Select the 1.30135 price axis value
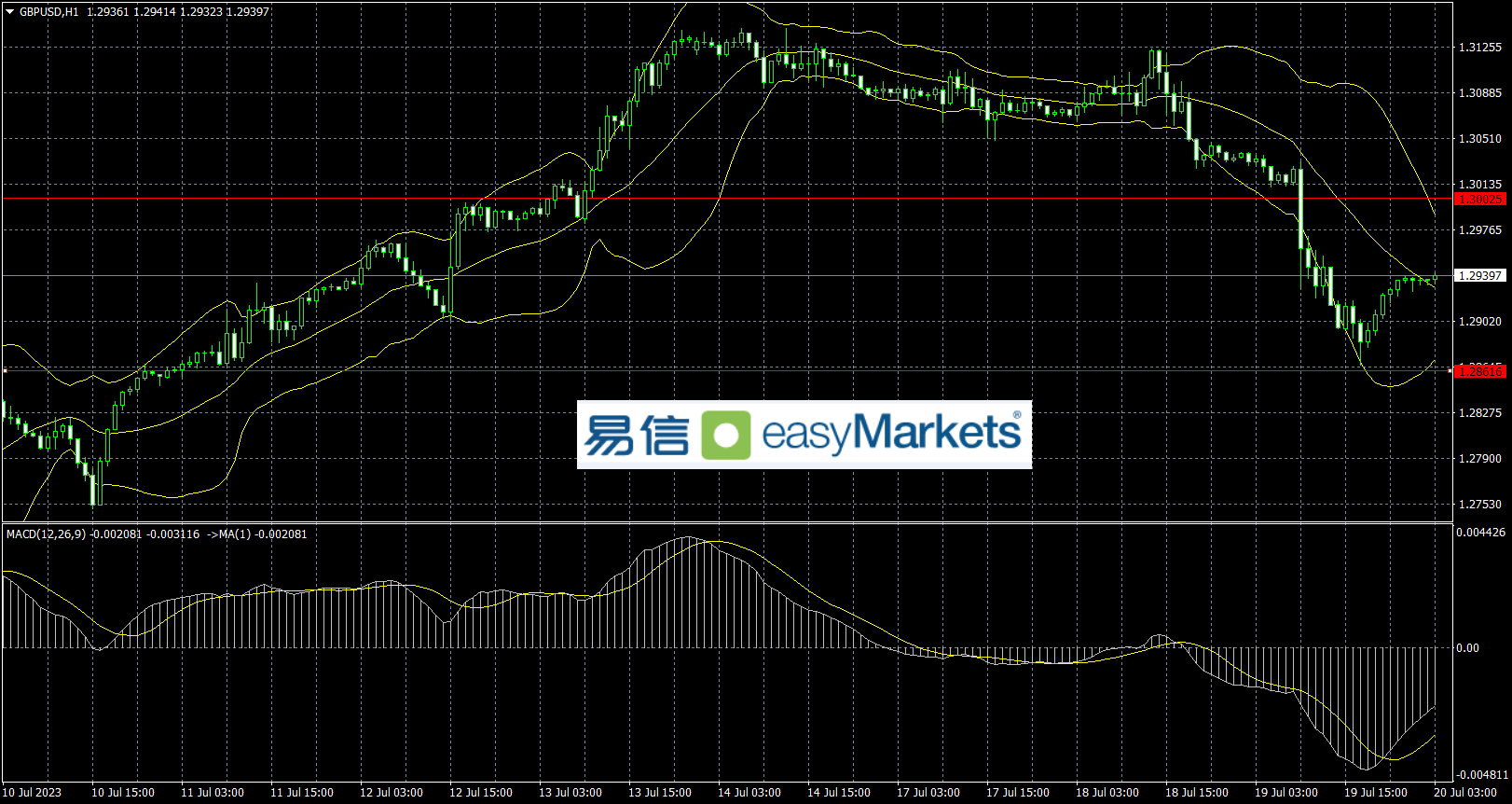 [x=1480, y=185]
